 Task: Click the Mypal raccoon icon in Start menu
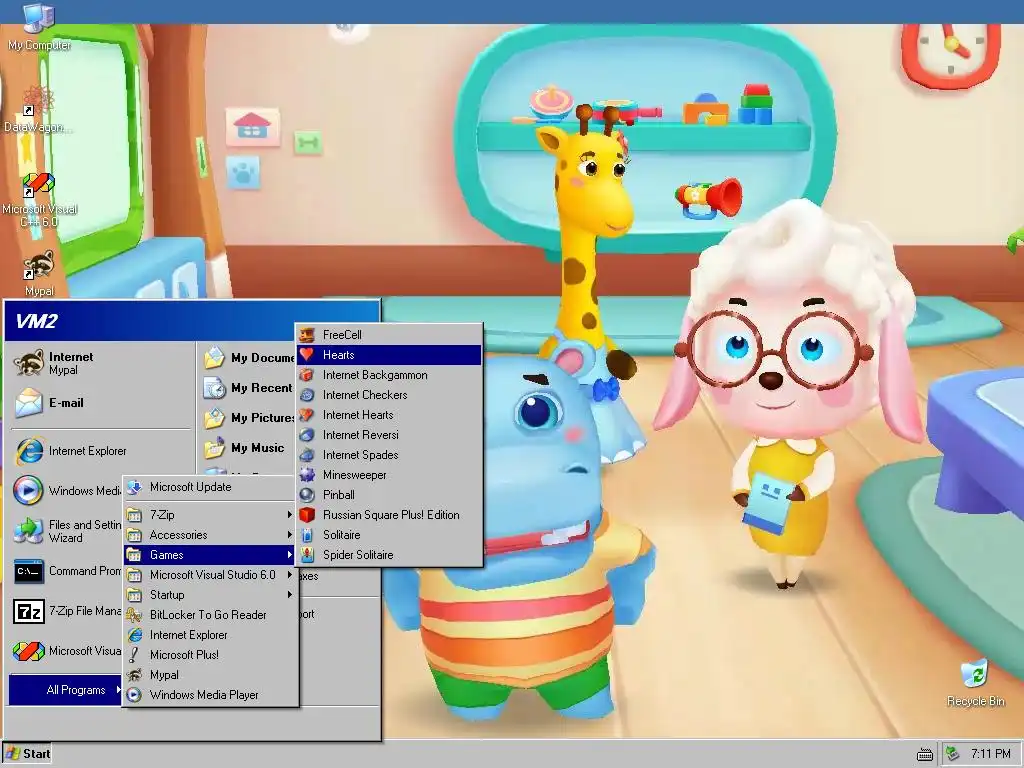(x=29, y=363)
